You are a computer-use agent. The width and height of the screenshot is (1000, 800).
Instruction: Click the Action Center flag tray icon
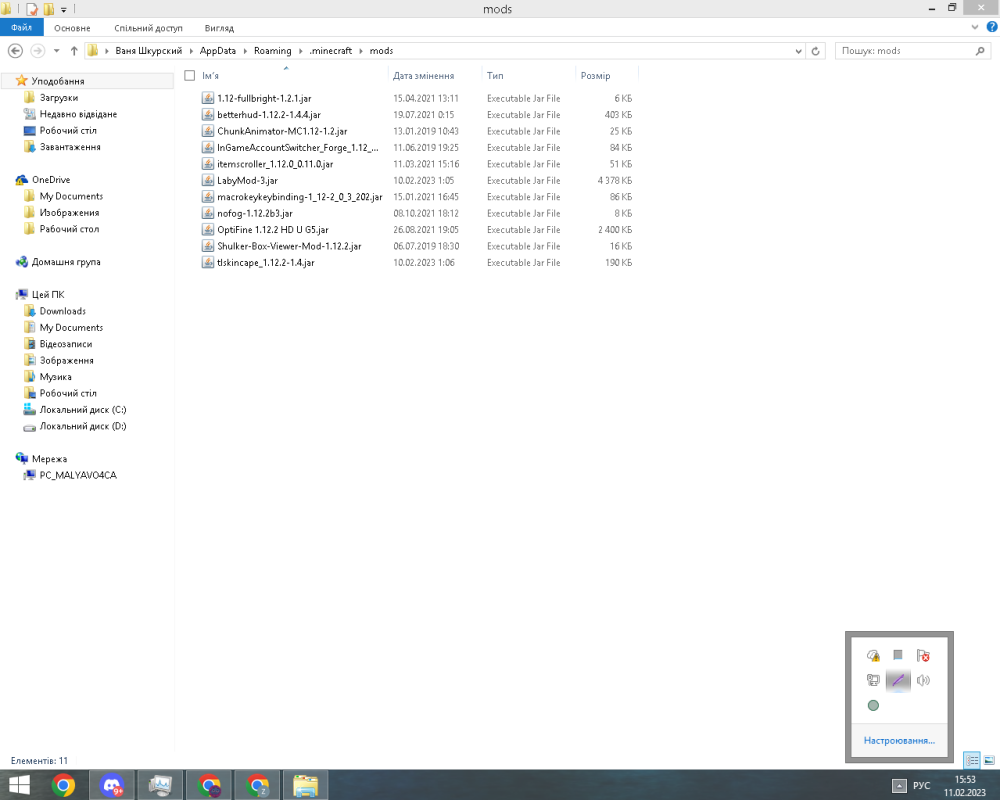923,655
